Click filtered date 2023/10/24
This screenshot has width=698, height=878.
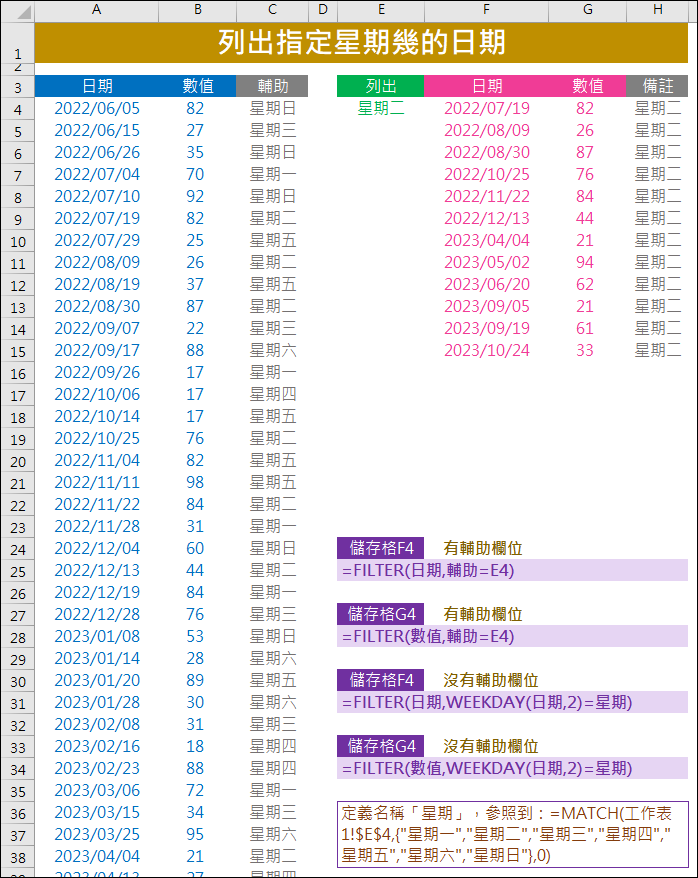pyautogui.click(x=486, y=350)
